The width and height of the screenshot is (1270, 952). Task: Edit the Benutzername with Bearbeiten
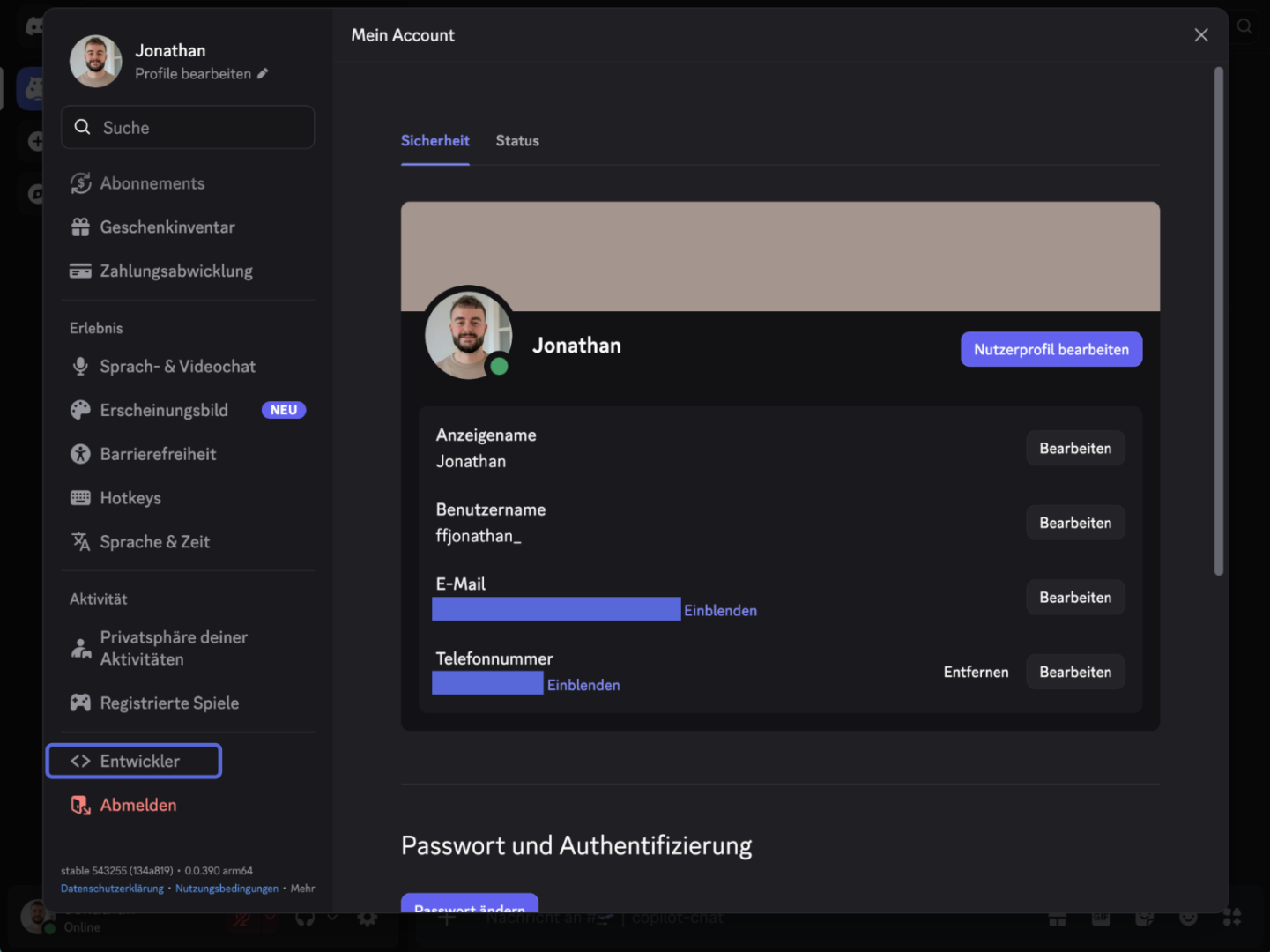point(1075,524)
